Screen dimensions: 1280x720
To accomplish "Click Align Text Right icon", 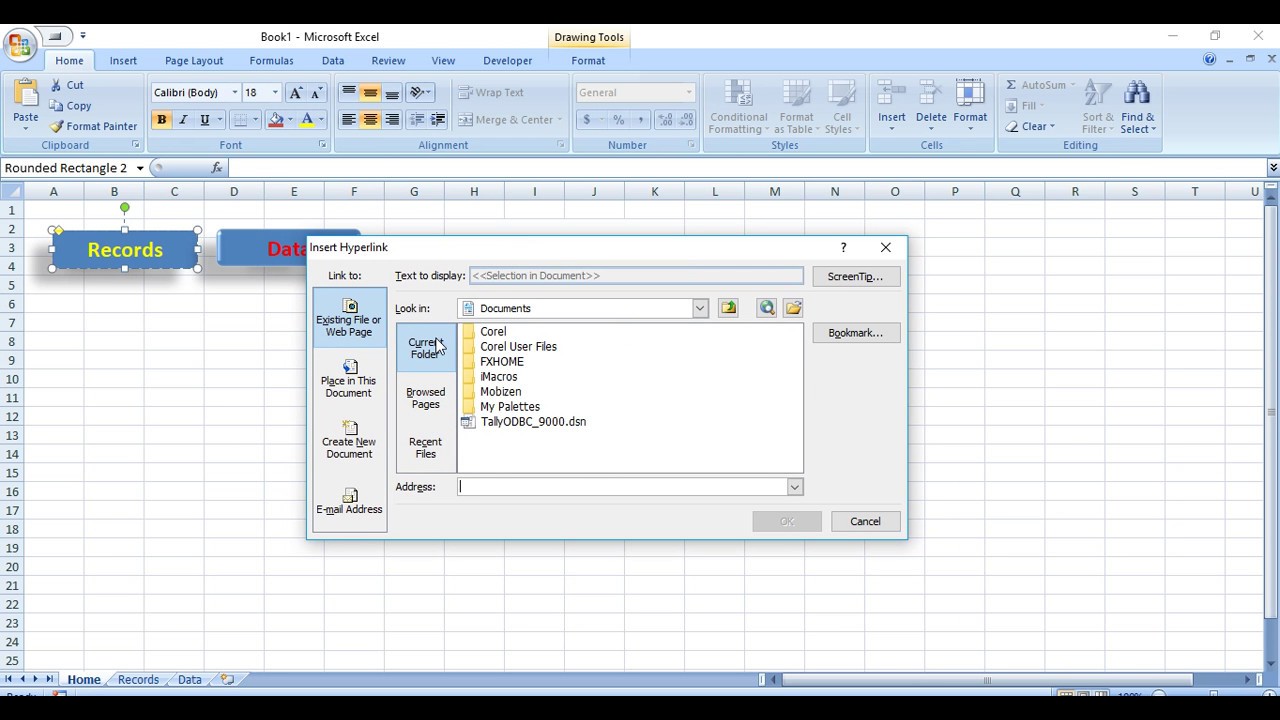I will [x=392, y=120].
